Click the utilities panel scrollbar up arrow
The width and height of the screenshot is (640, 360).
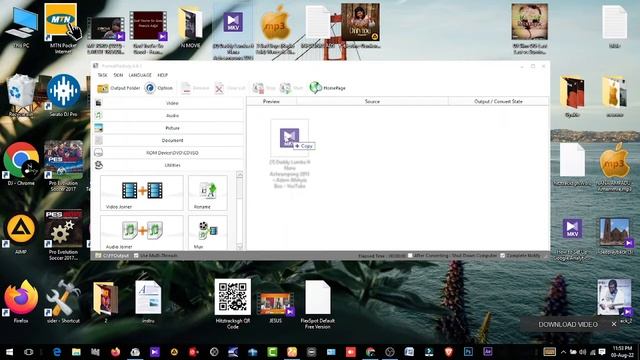coord(240,175)
